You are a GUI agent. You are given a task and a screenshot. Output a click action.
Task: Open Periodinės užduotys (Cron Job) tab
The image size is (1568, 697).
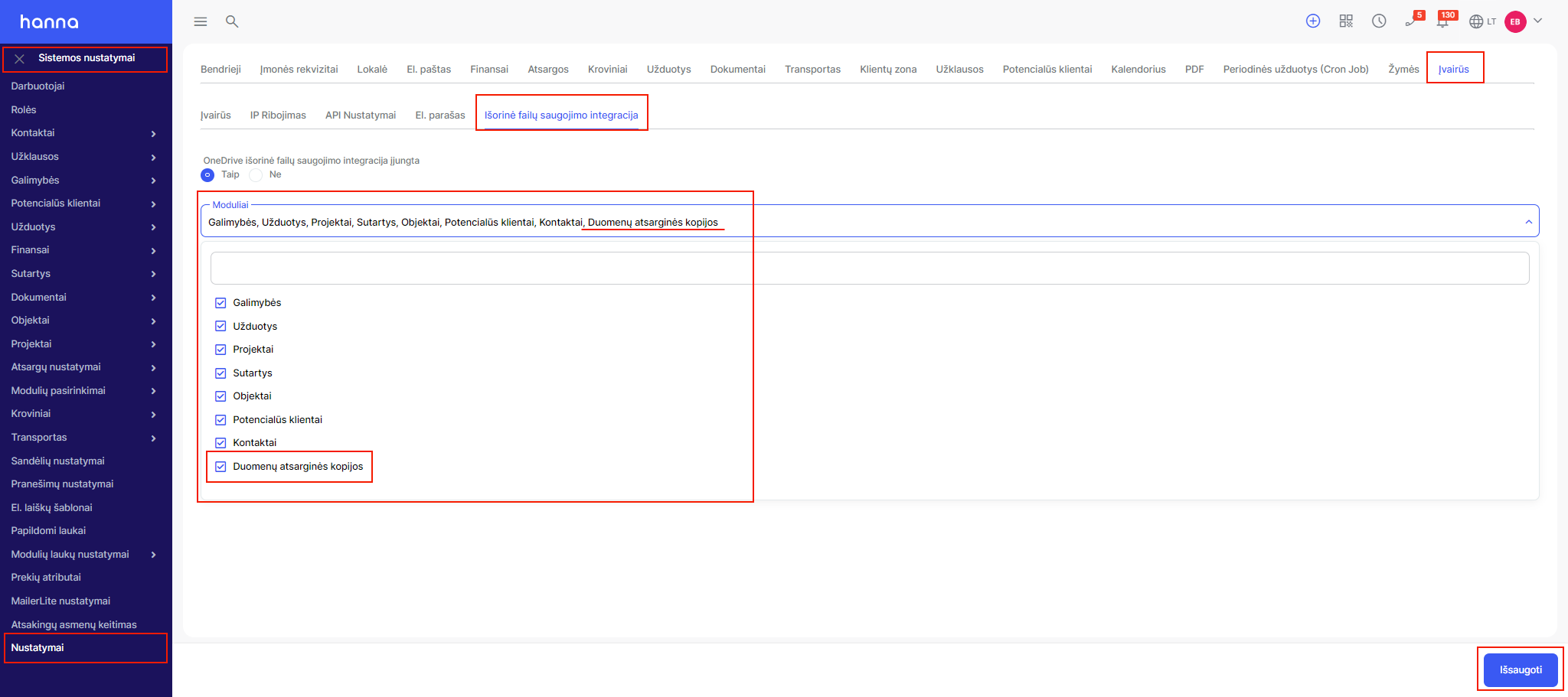click(x=1295, y=70)
